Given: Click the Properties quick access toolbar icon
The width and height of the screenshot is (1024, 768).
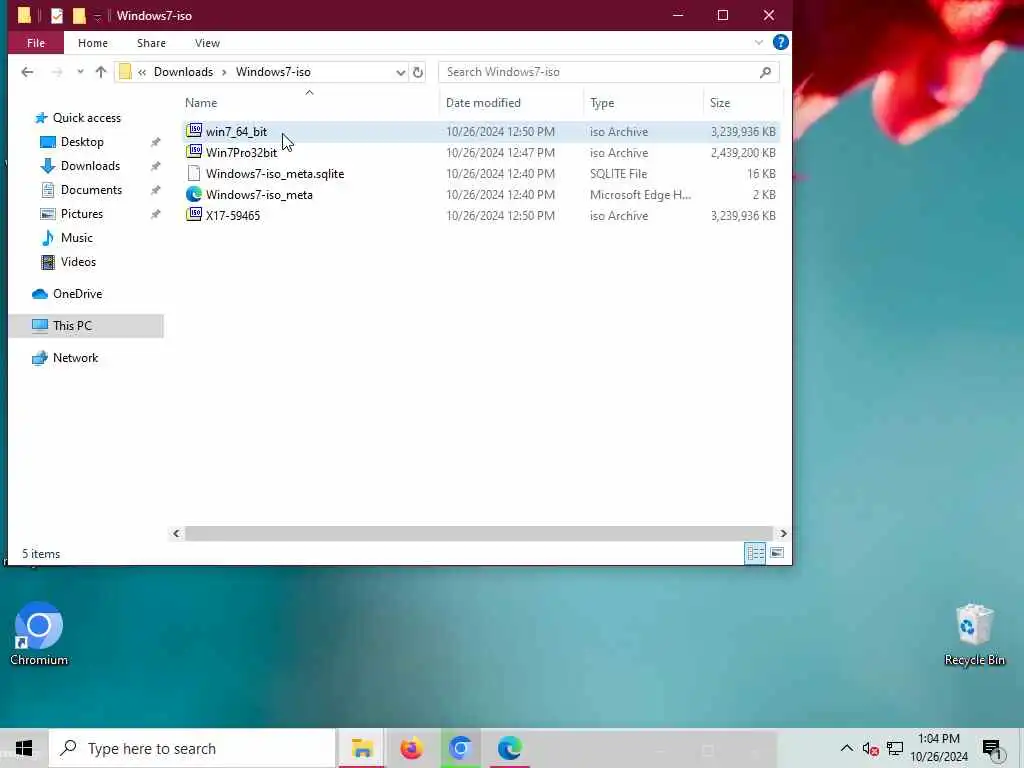Looking at the screenshot, I should (x=57, y=15).
